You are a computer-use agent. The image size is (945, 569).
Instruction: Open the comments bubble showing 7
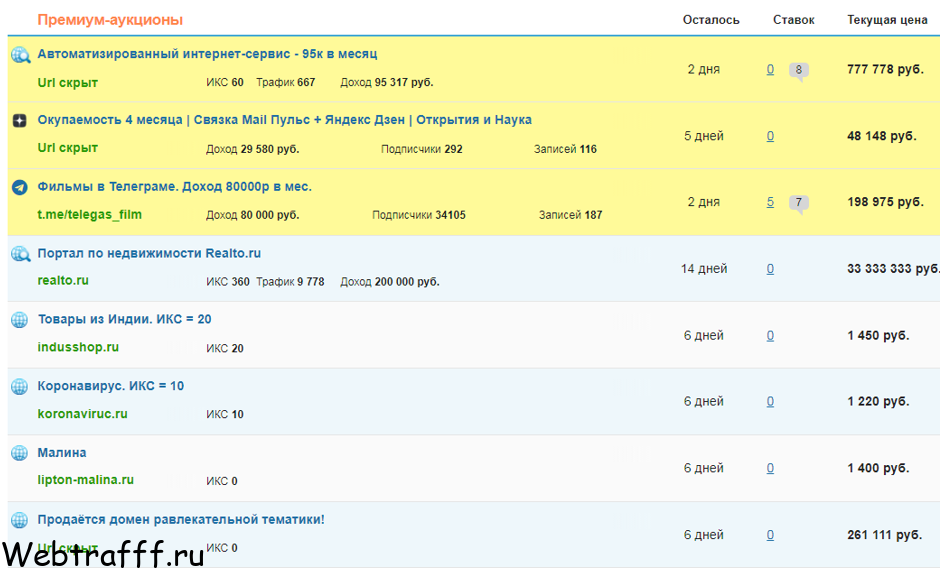tap(799, 203)
